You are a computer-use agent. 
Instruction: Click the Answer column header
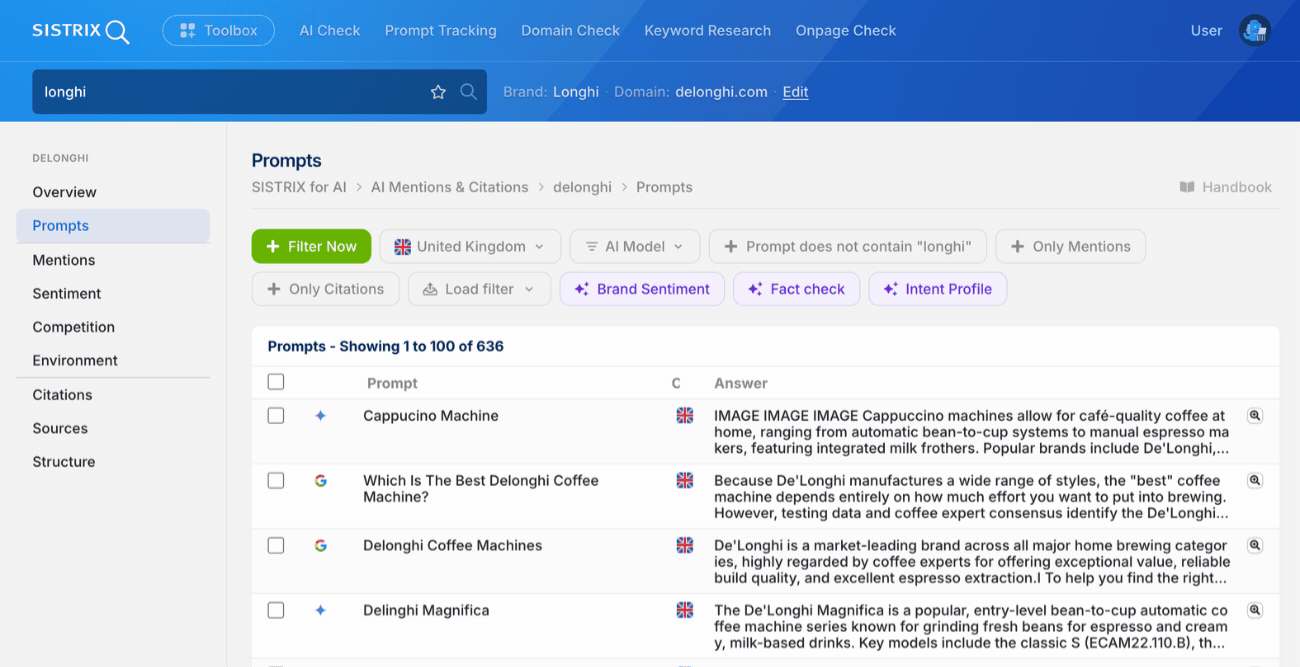(x=741, y=383)
